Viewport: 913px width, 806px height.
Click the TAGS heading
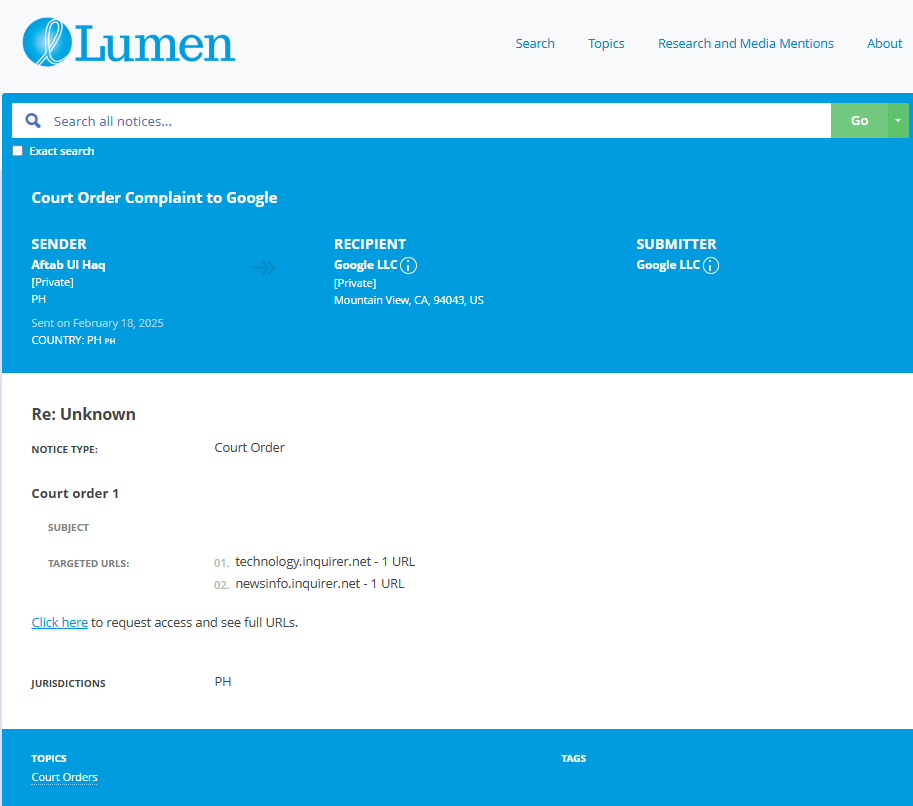[574, 758]
